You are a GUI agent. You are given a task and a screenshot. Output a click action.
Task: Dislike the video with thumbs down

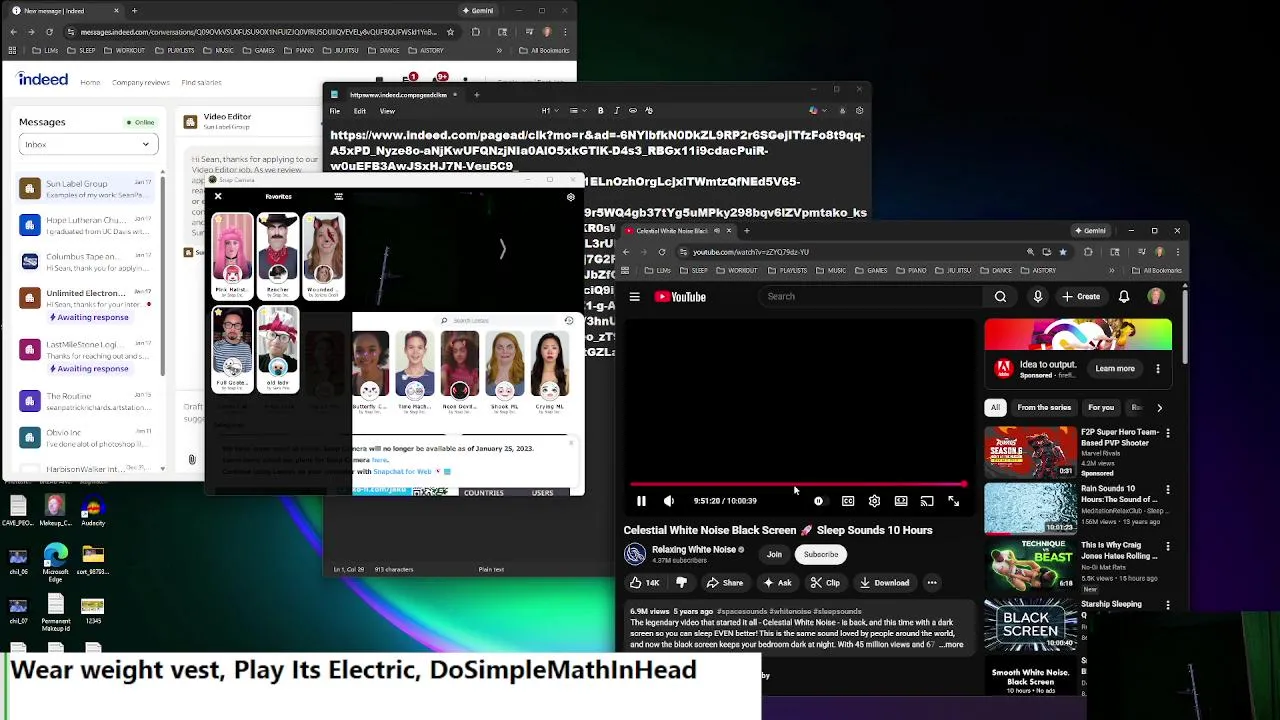coord(681,583)
